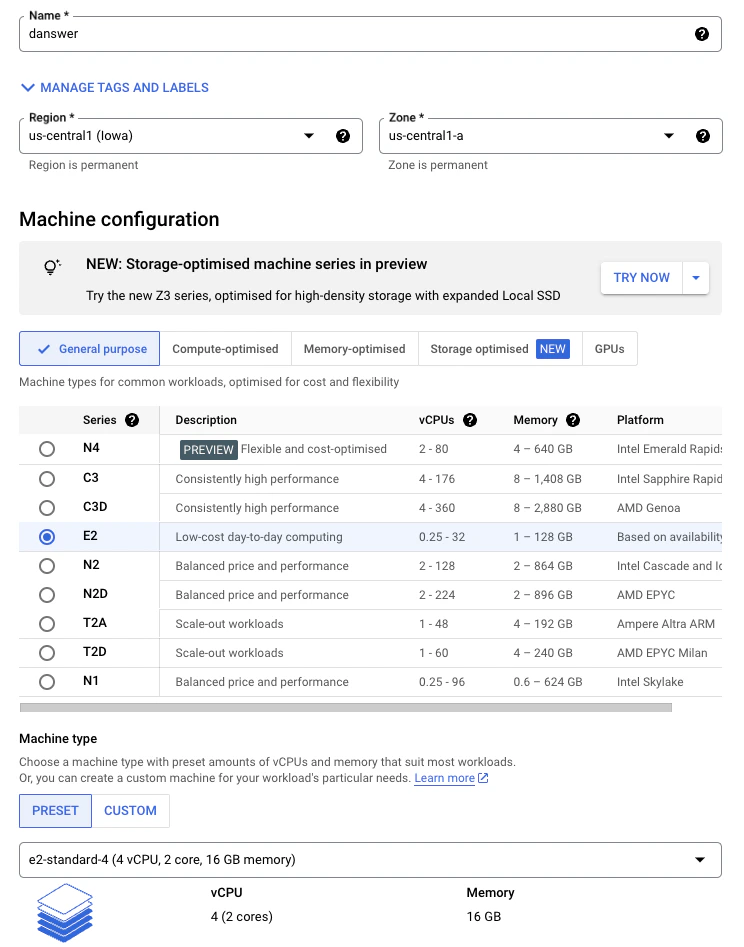Click into the Name input field
The height and width of the screenshot is (947, 744).
tap(350, 34)
